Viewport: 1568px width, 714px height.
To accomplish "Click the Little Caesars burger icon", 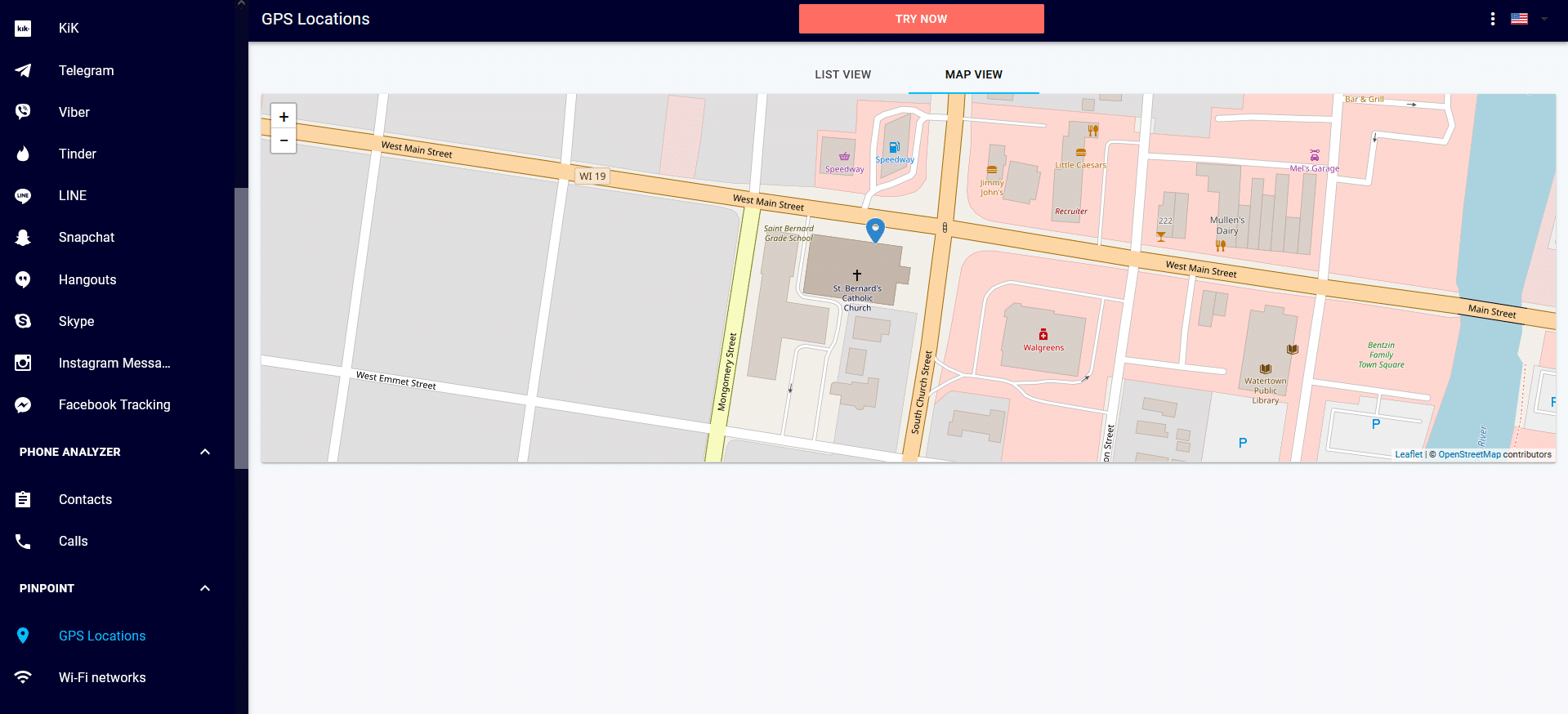I will tap(1081, 153).
